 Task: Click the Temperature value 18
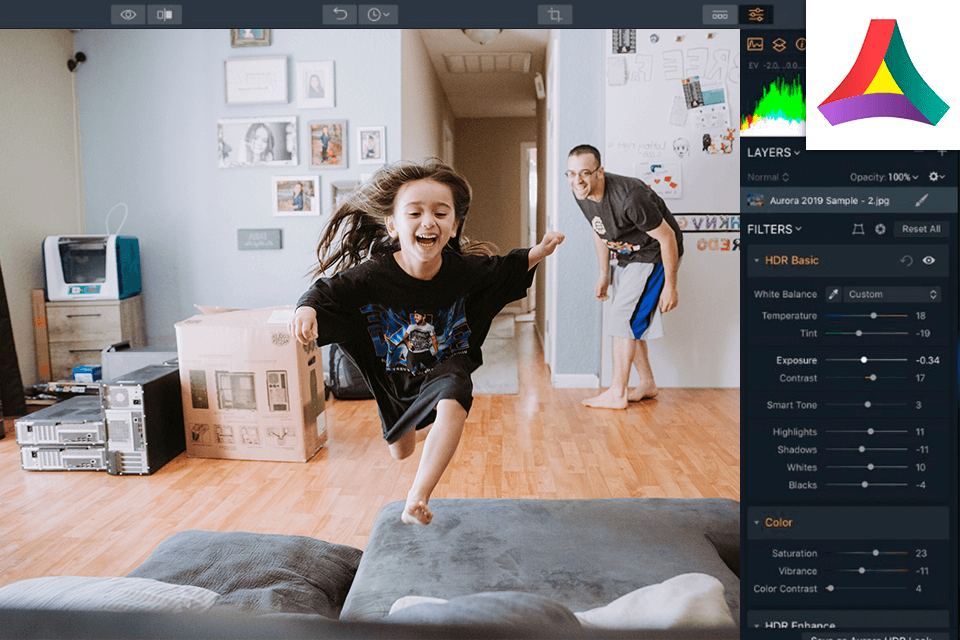pyautogui.click(x=920, y=315)
